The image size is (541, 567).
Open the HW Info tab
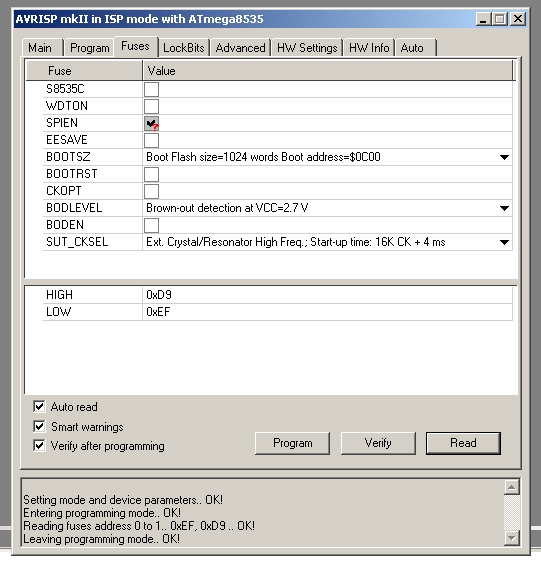369,48
